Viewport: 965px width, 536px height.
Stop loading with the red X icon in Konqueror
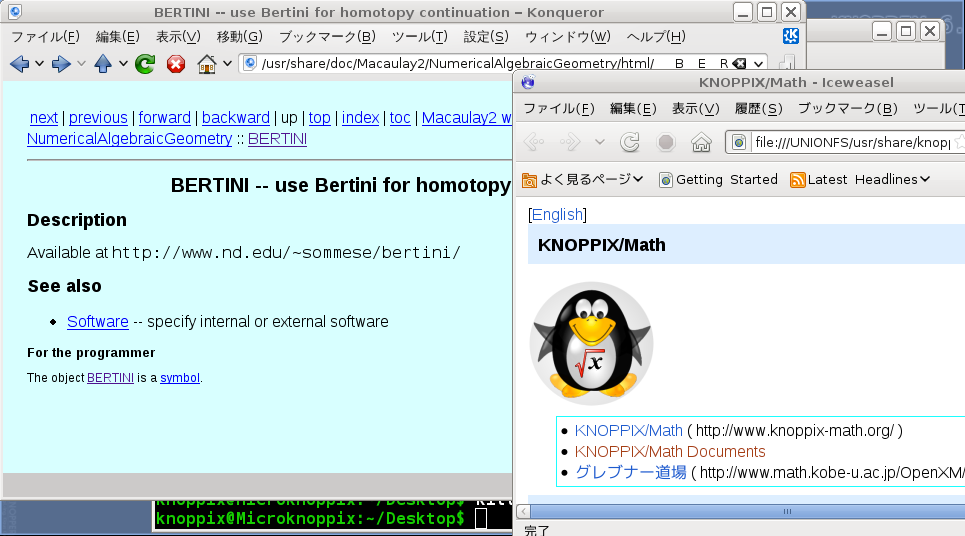click(176, 63)
